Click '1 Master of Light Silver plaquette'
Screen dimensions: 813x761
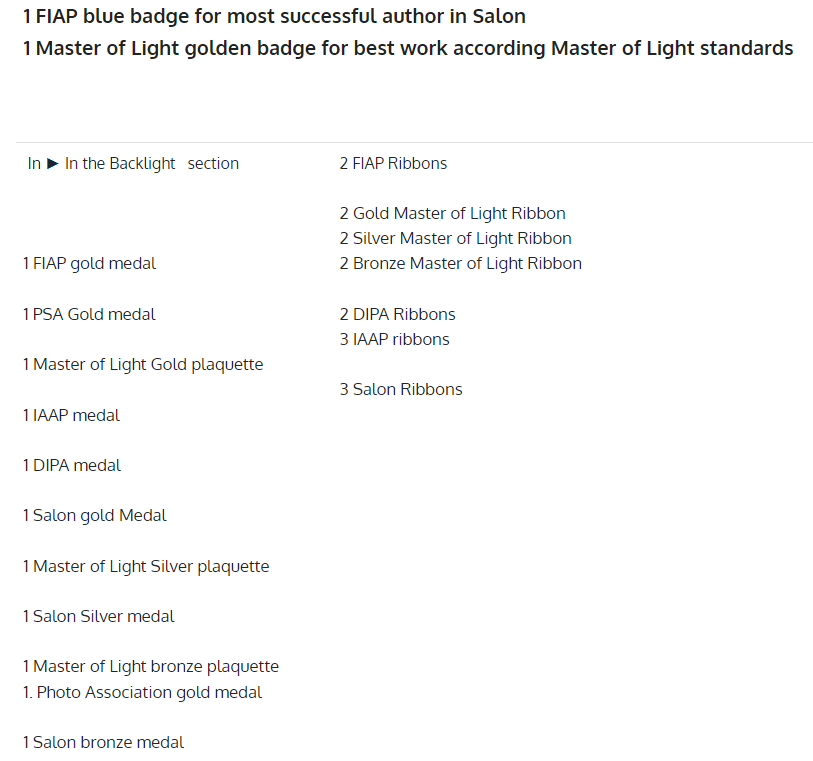pyautogui.click(x=146, y=567)
